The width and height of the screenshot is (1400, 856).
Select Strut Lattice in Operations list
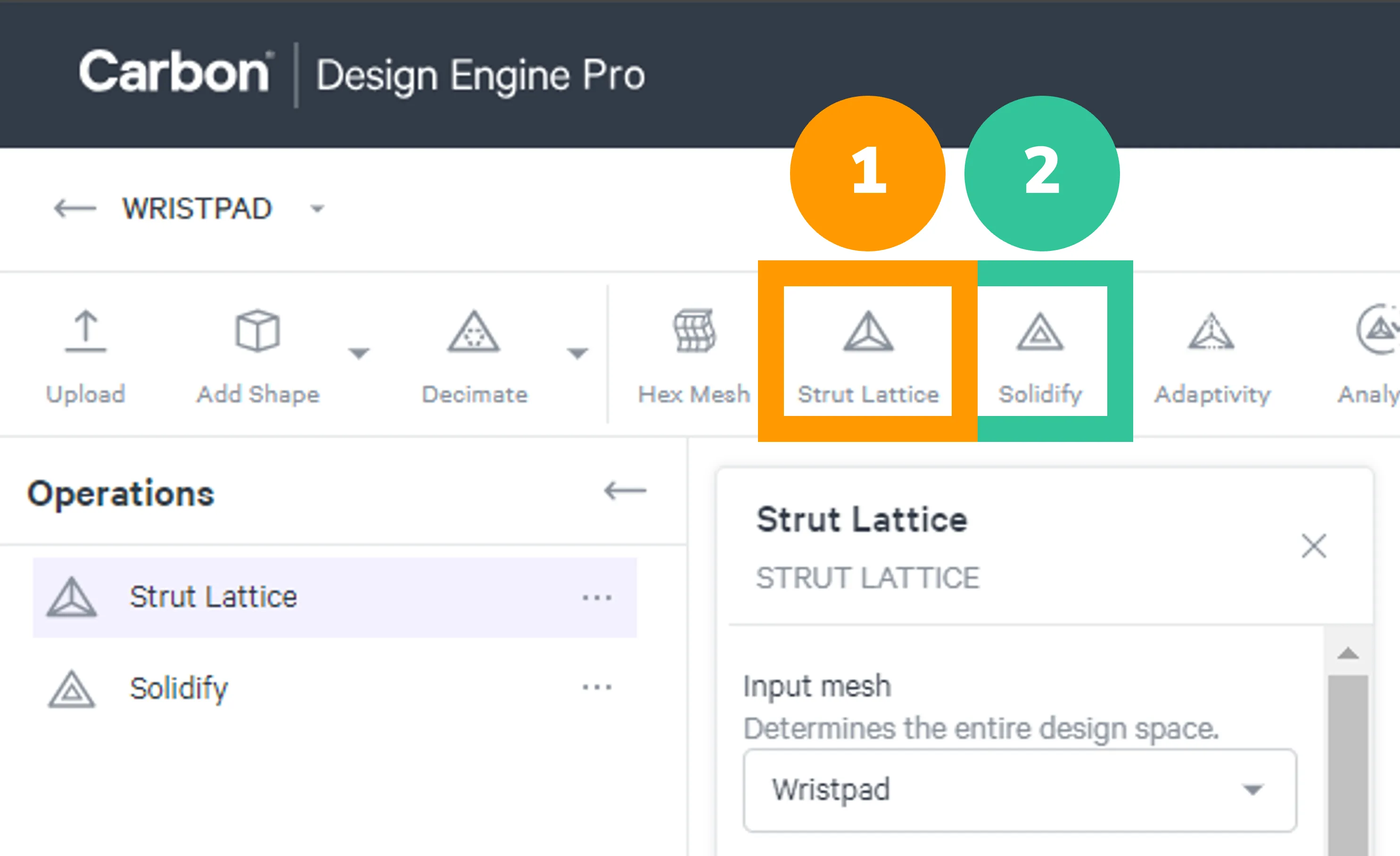pos(335,598)
